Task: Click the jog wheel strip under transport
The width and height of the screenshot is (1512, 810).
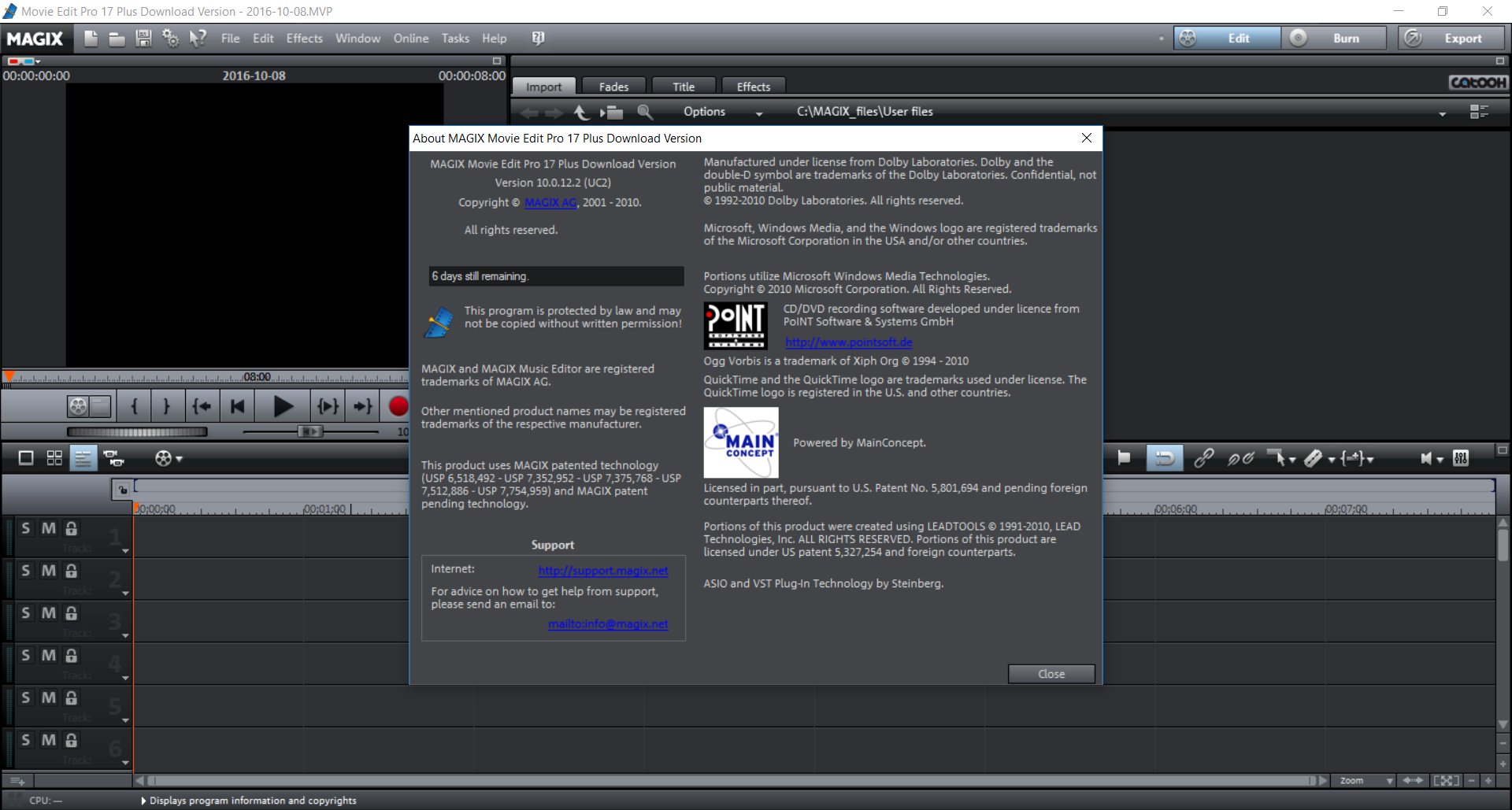Action: point(137,432)
